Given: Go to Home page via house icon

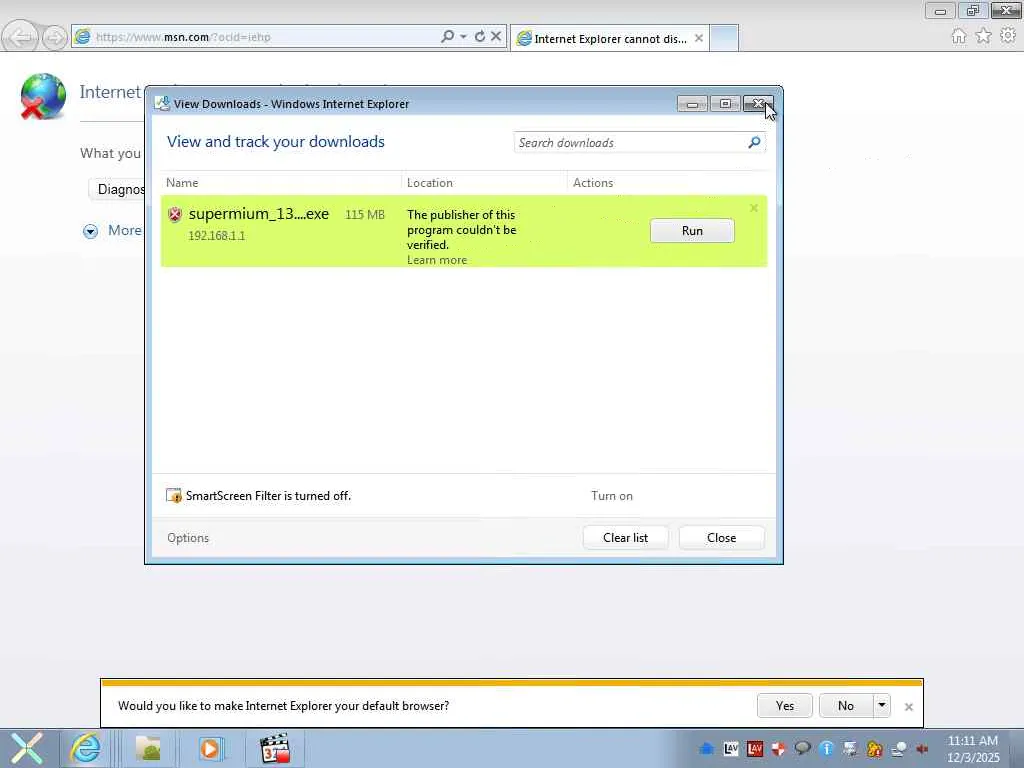Looking at the screenshot, I should (959, 36).
